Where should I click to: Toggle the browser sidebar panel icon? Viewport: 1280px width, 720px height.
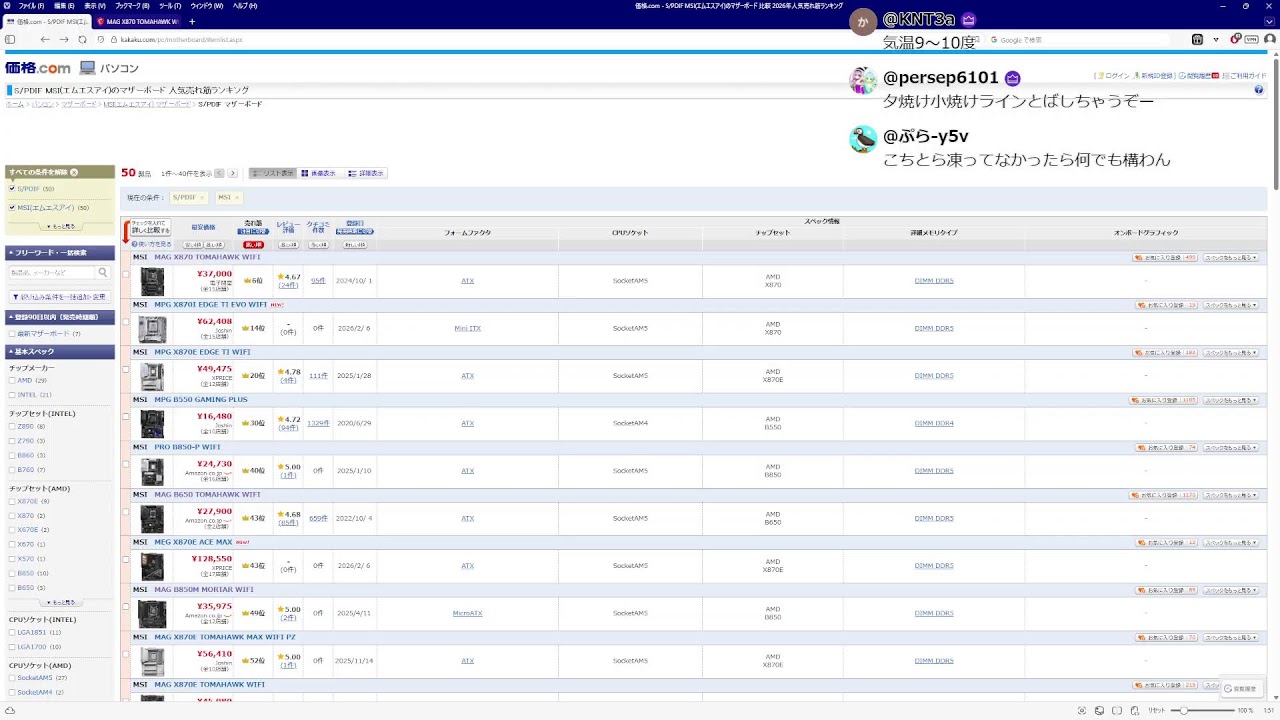click(10, 39)
